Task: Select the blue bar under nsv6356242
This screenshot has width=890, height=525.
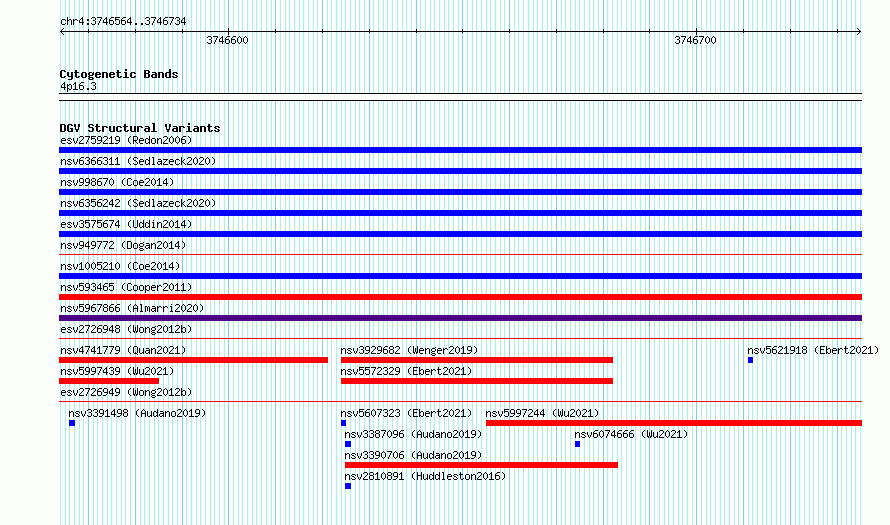Action: point(460,213)
